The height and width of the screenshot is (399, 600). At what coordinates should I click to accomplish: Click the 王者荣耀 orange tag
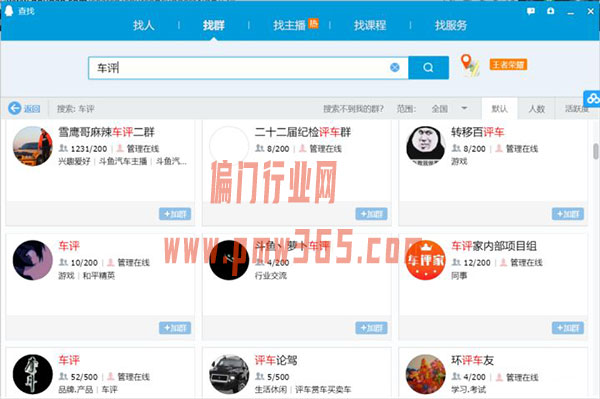point(508,65)
